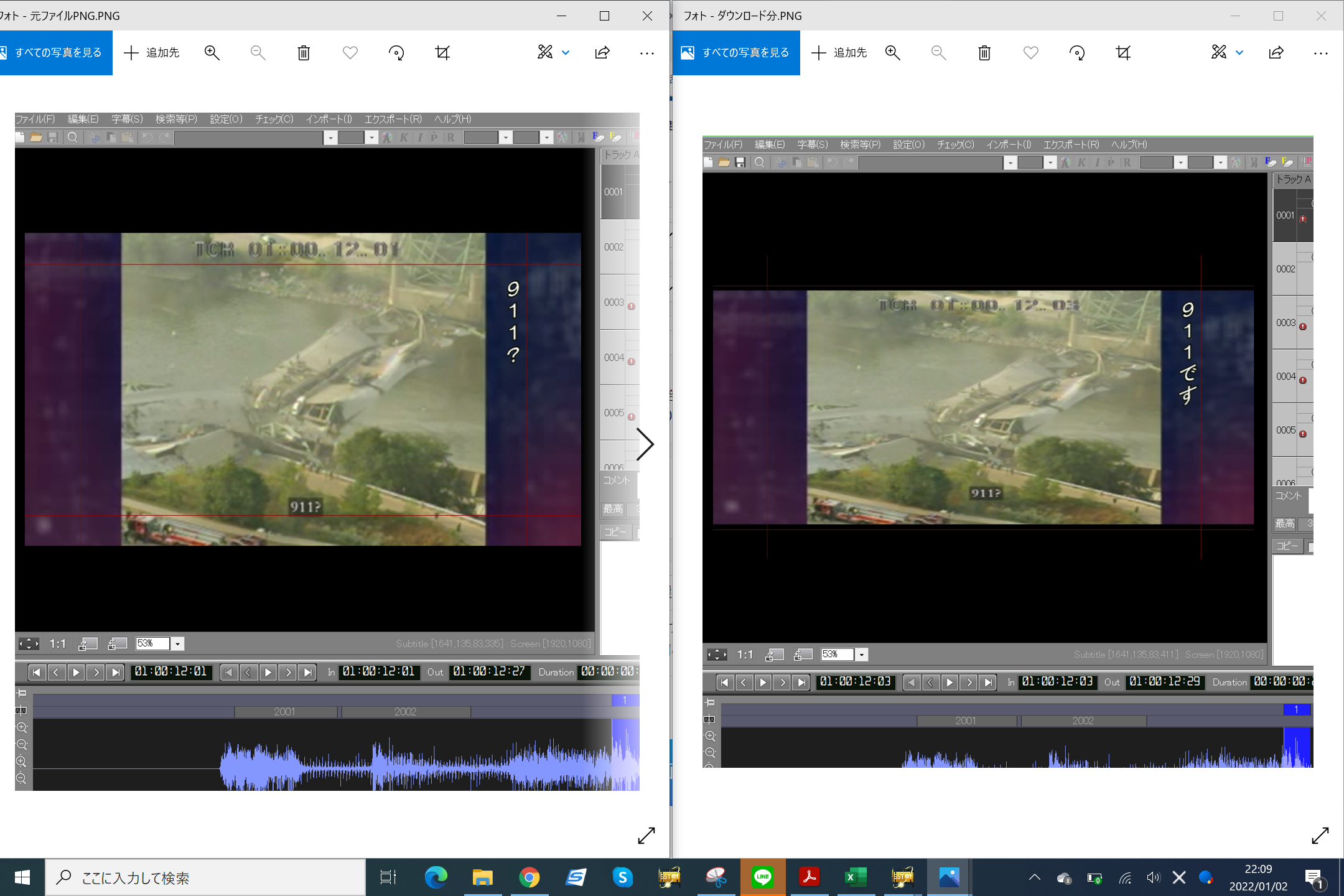
Task: Zoom in on the 元ファイルPNG photo
Action: tap(212, 53)
